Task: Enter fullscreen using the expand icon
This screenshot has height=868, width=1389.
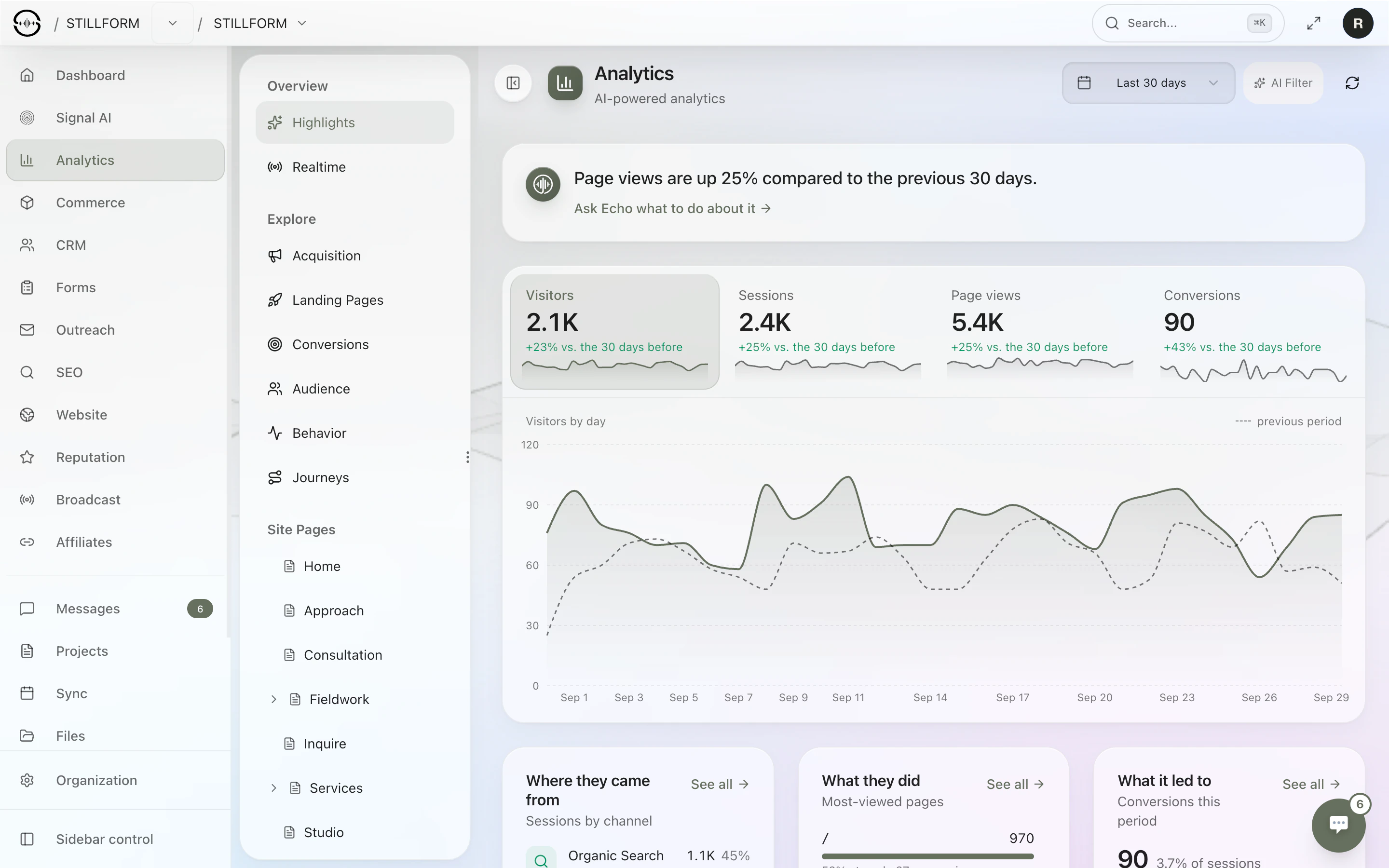Action: pyautogui.click(x=1313, y=24)
